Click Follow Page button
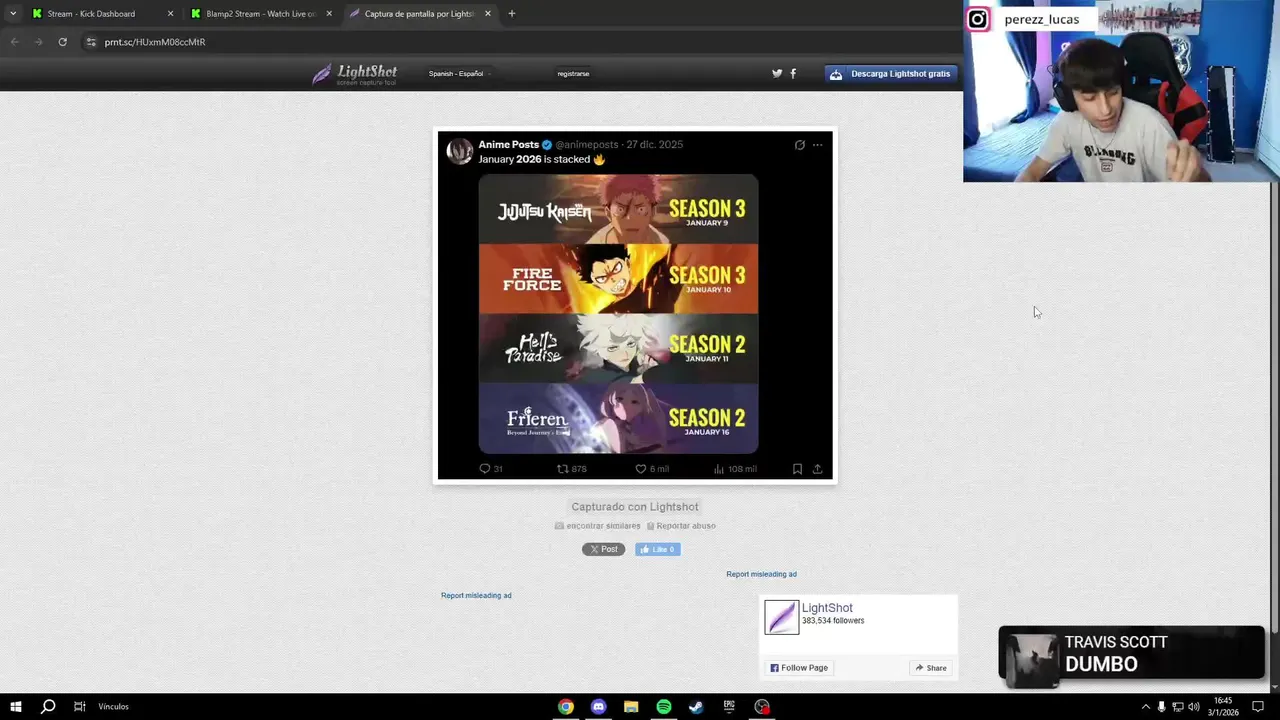Screen dimensions: 1280x720 pyautogui.click(x=799, y=668)
